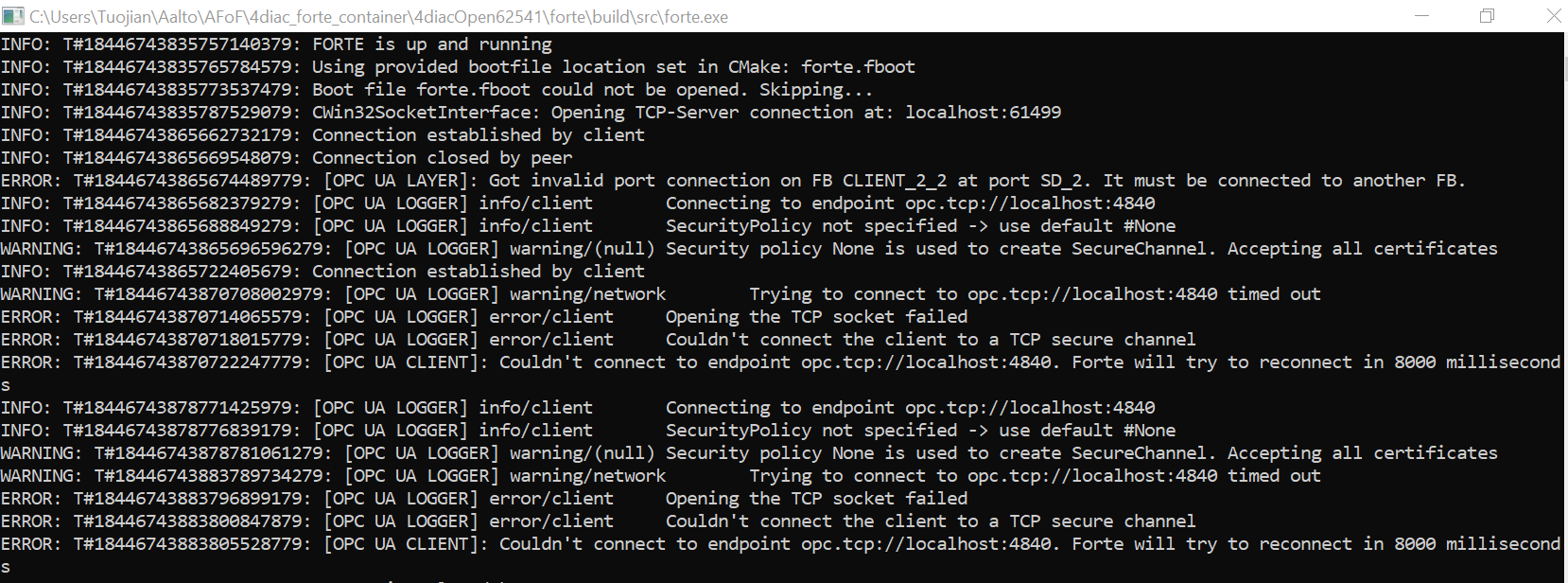This screenshot has height=583, width=1568.
Task: Click the "Skipping..." text in boot file line
Action: (817, 90)
